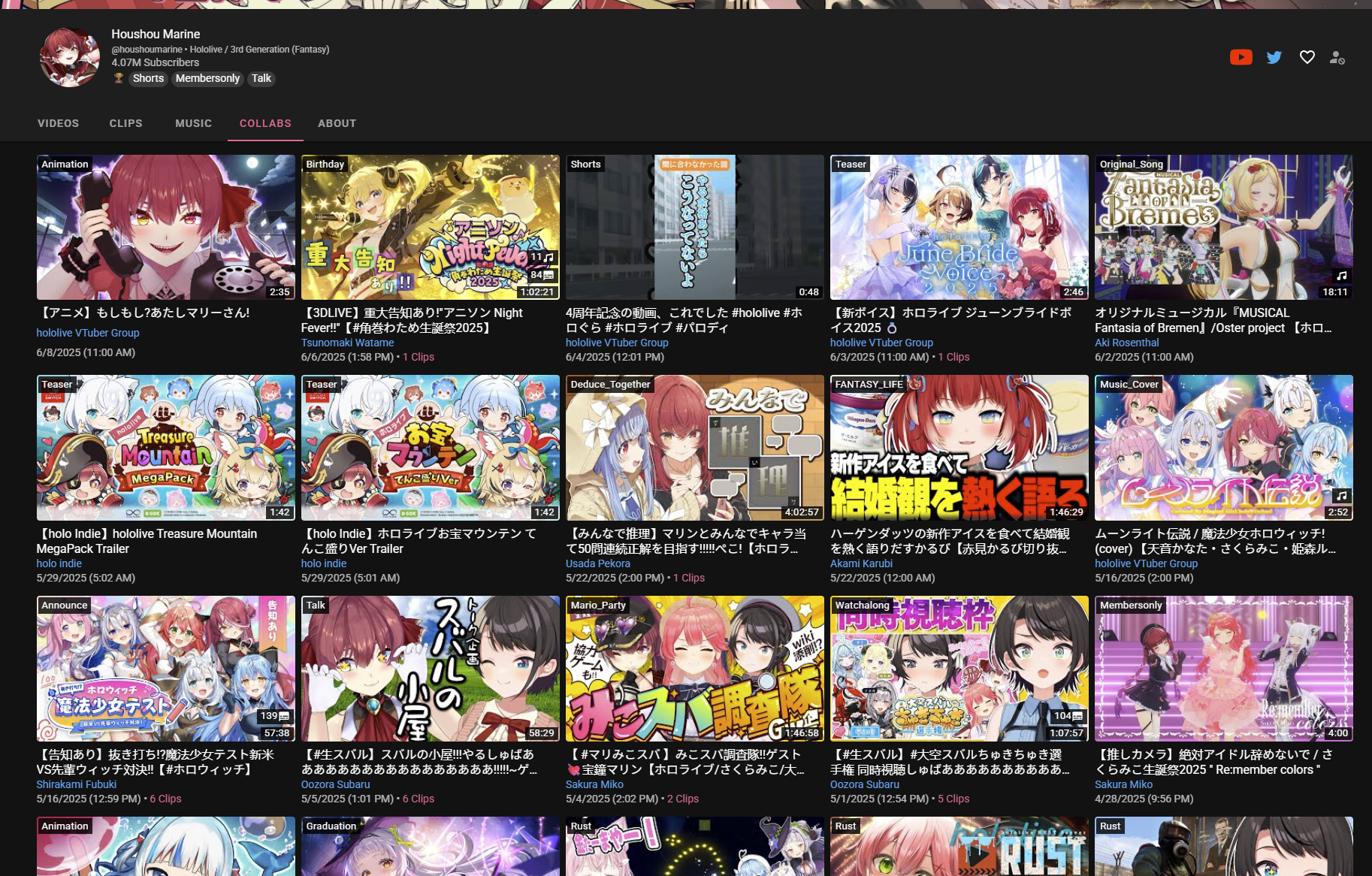
Task: Select the Talk topic chip
Action: click(x=261, y=78)
